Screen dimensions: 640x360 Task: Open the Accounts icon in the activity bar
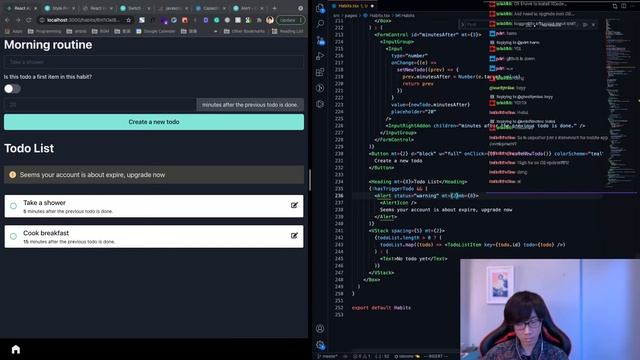pyautogui.click(x=320, y=329)
